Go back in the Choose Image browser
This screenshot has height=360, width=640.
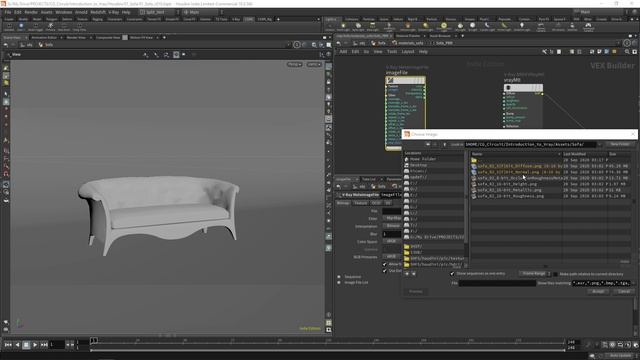click(x=428, y=144)
